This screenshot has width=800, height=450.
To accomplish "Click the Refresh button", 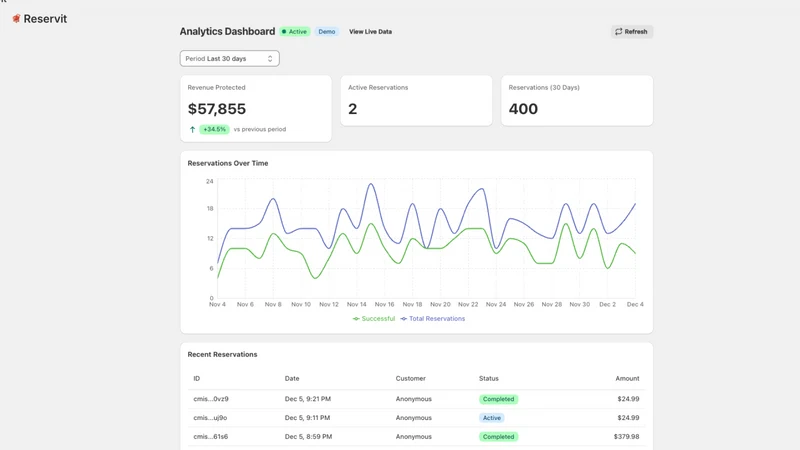I will click(632, 32).
